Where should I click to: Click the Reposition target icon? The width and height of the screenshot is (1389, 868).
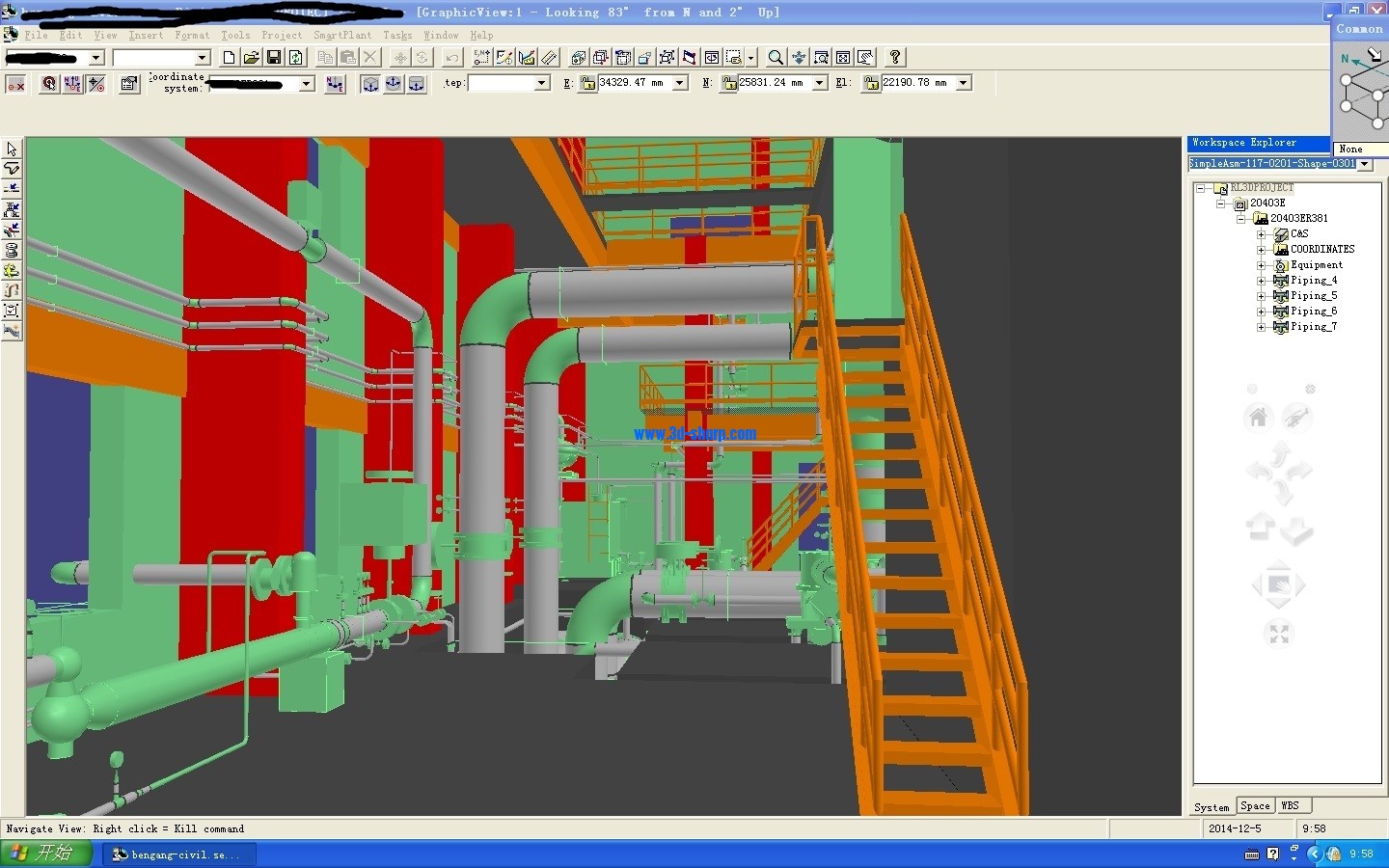coord(49,84)
